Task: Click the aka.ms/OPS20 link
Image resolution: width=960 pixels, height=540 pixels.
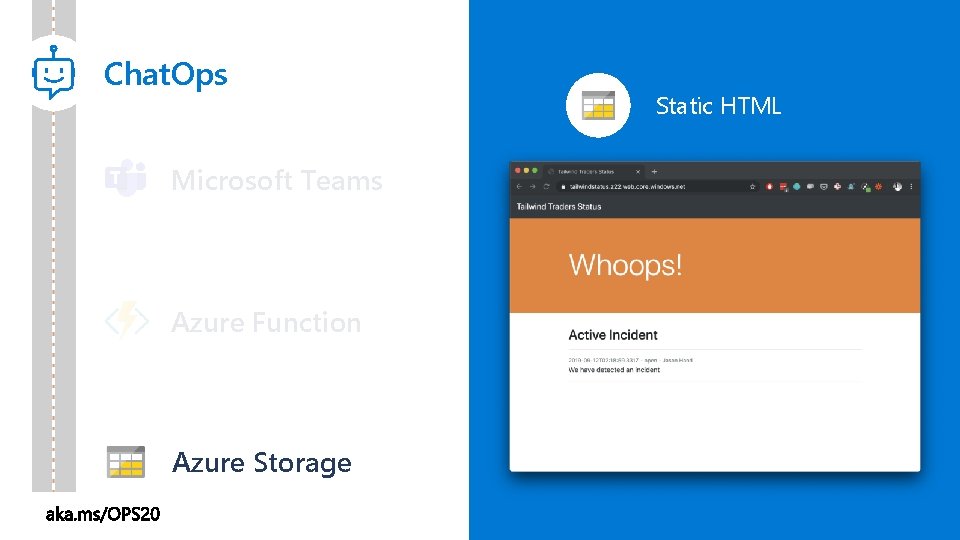Action: tap(103, 514)
